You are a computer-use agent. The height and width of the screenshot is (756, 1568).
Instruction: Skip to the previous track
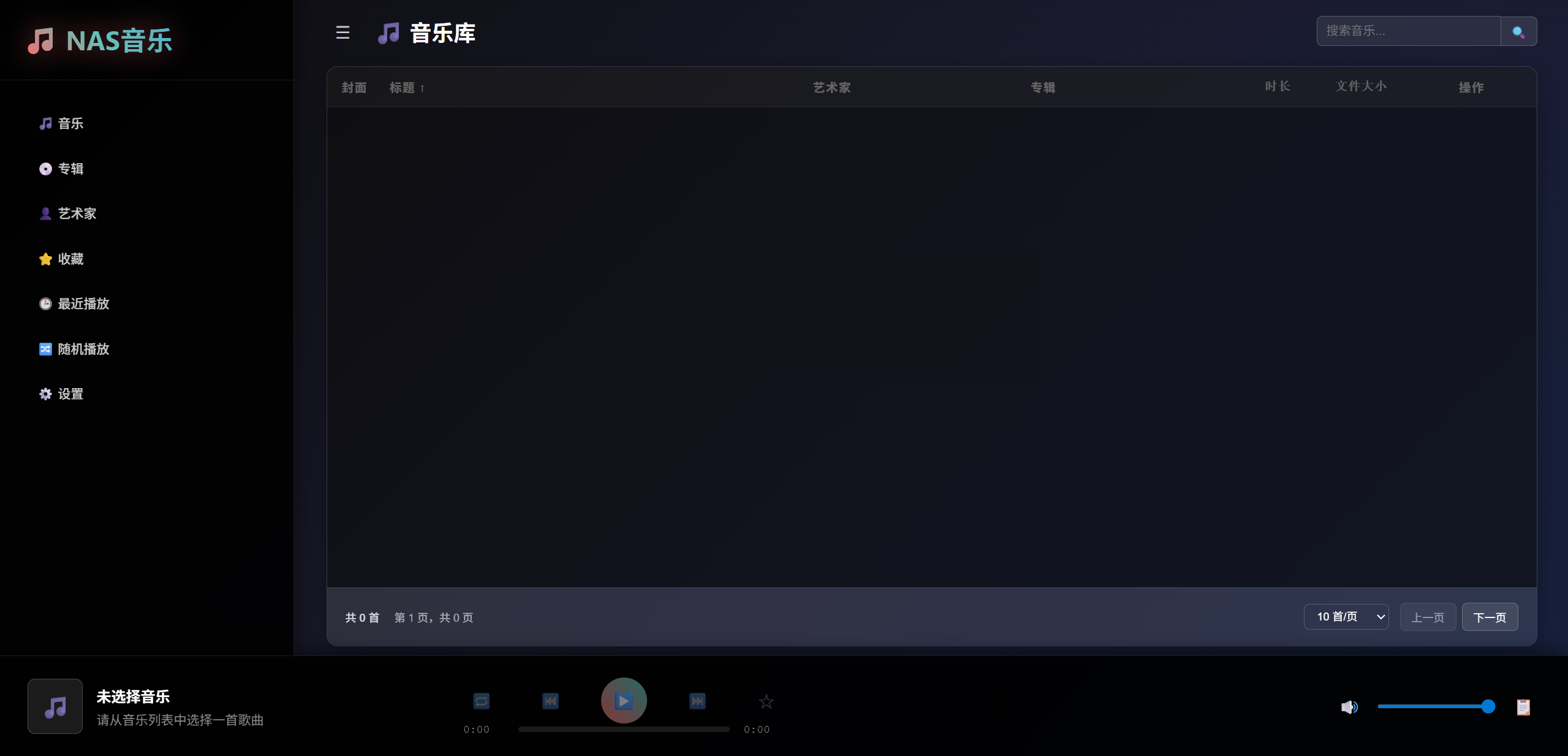(x=550, y=701)
